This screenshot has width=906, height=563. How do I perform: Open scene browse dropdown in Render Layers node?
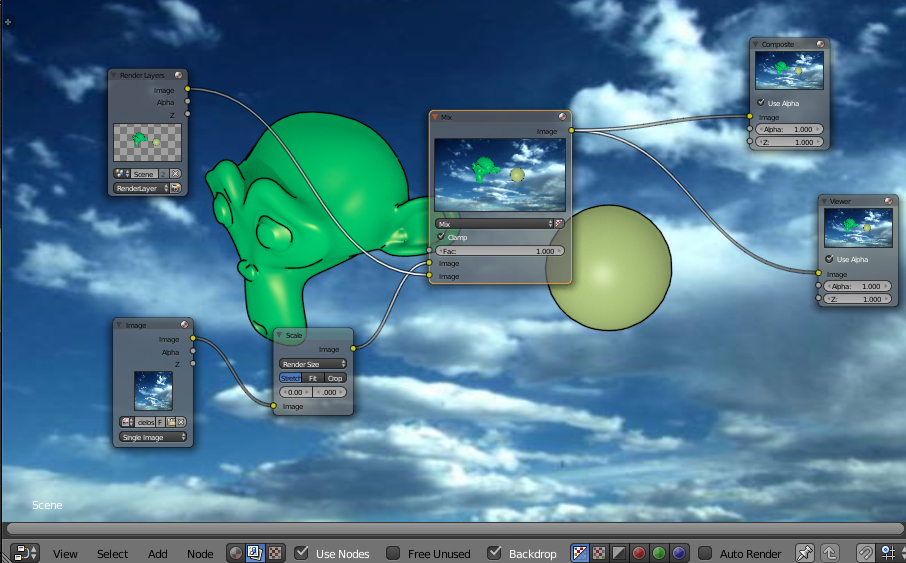122,173
